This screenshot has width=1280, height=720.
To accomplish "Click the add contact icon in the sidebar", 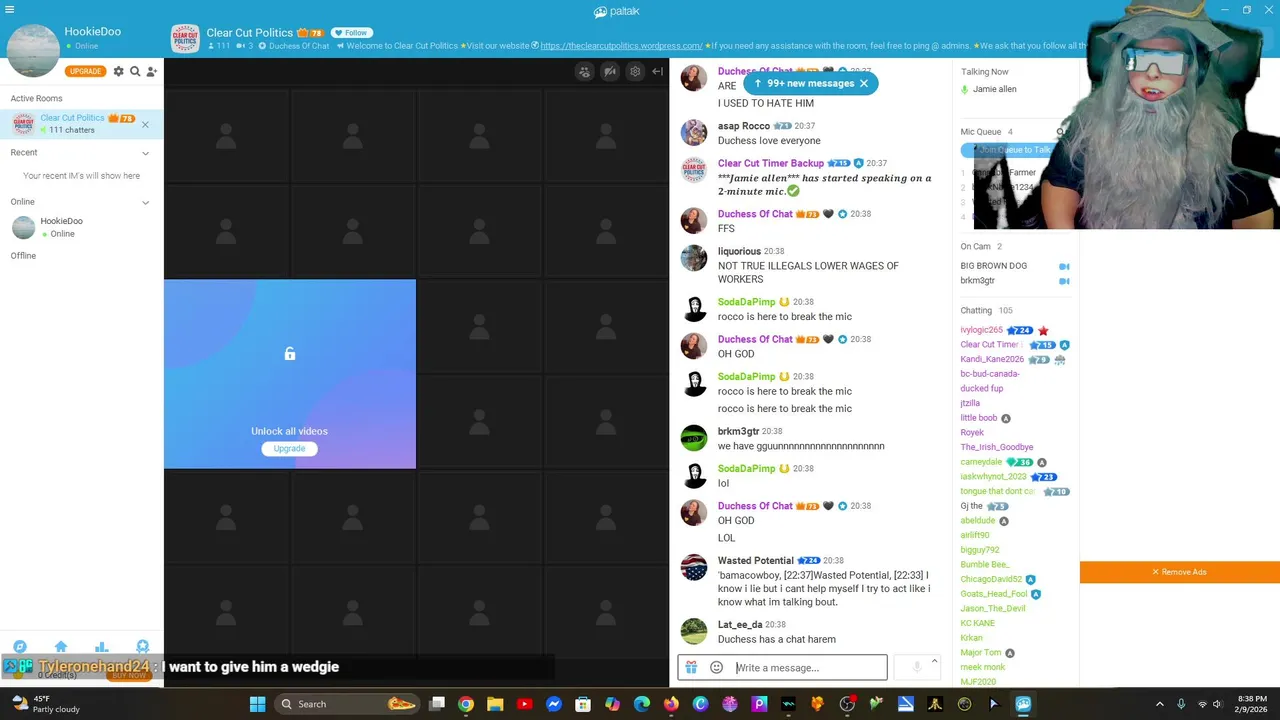I will coord(151,71).
